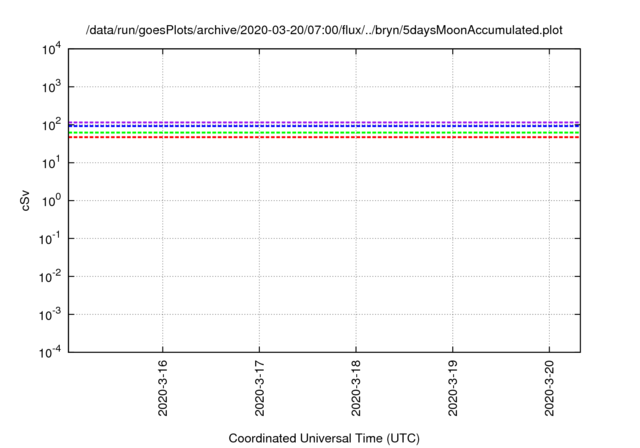
Task: Click the Coordinated Universal Time (UTC) label
Action: tap(324, 438)
